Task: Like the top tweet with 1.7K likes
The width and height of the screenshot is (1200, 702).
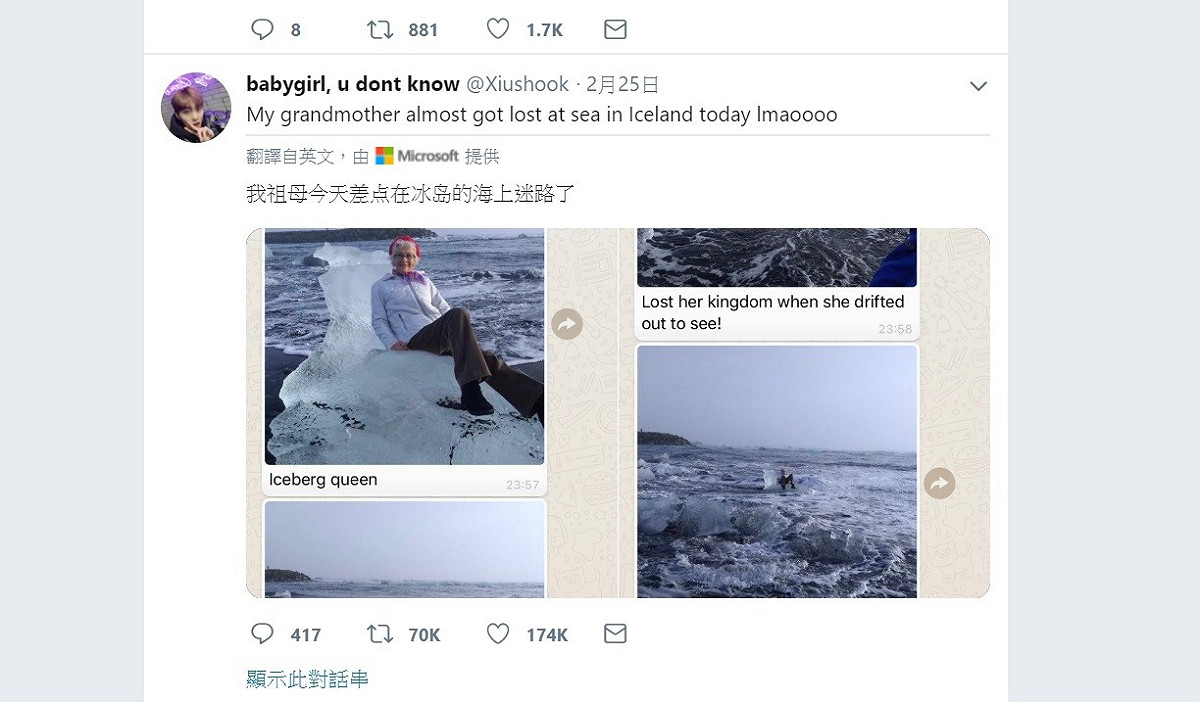Action: coord(498,29)
